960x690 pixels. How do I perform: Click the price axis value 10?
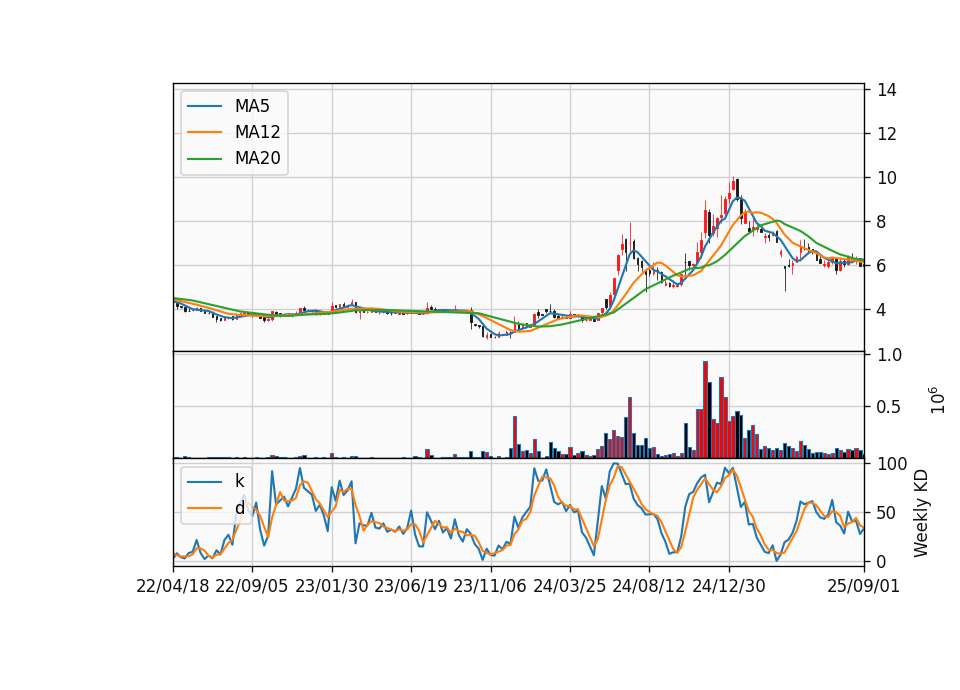(x=887, y=178)
